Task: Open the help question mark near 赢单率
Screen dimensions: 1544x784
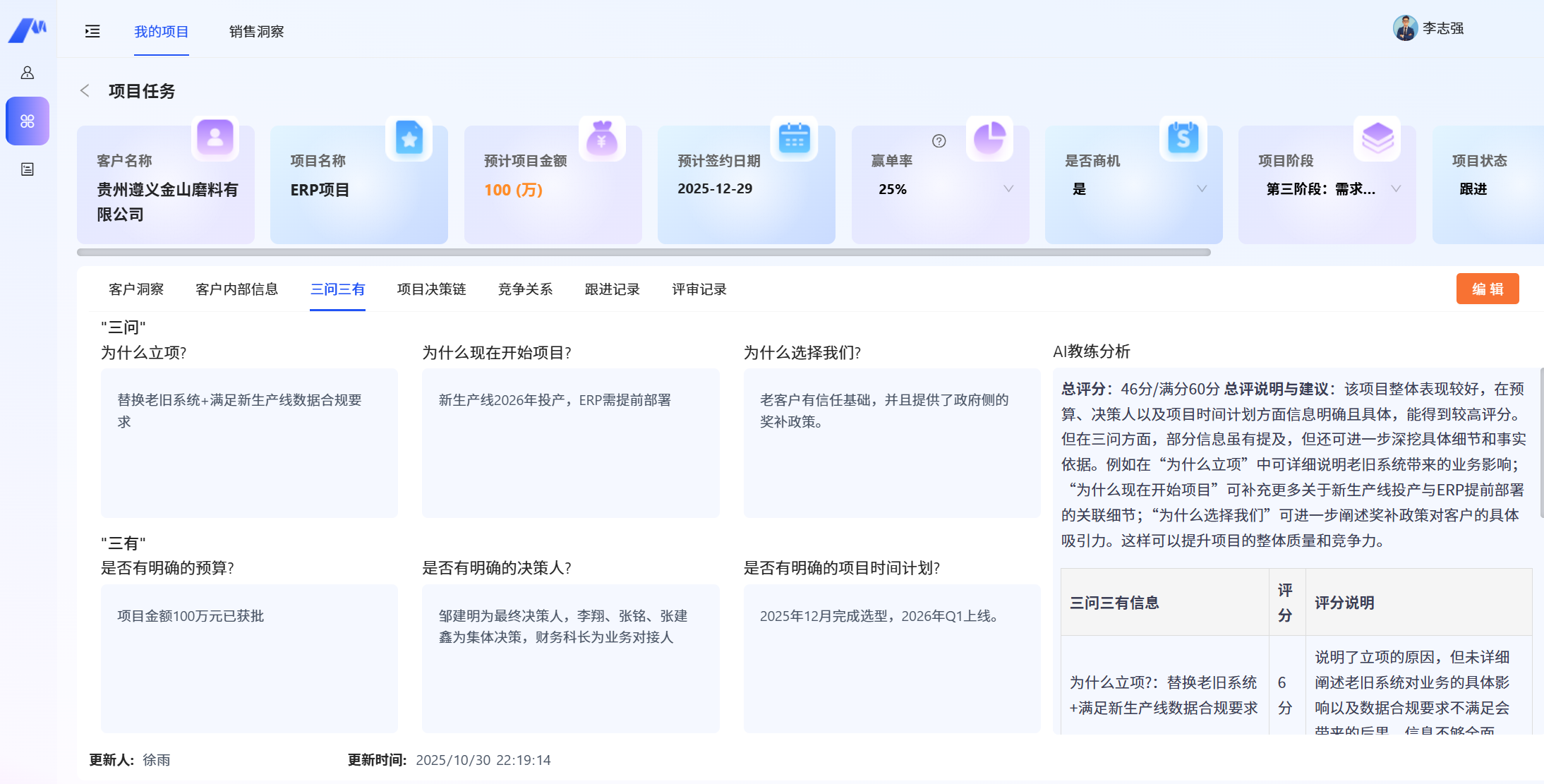Action: pyautogui.click(x=939, y=140)
